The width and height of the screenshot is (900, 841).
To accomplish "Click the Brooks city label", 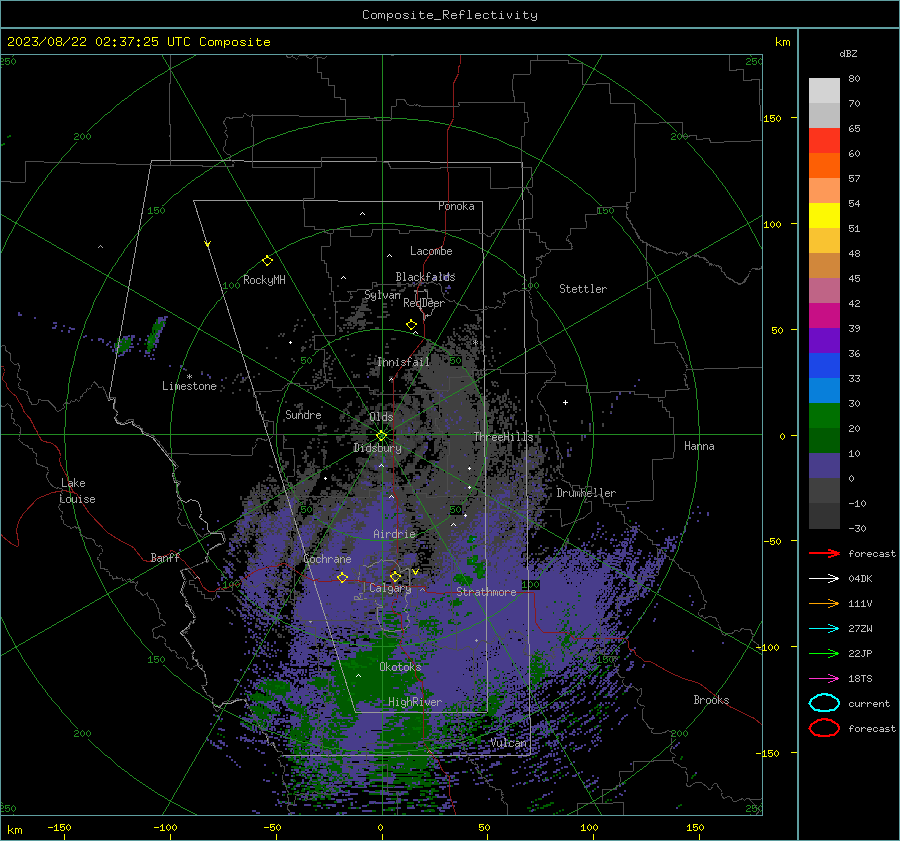I will [711, 700].
